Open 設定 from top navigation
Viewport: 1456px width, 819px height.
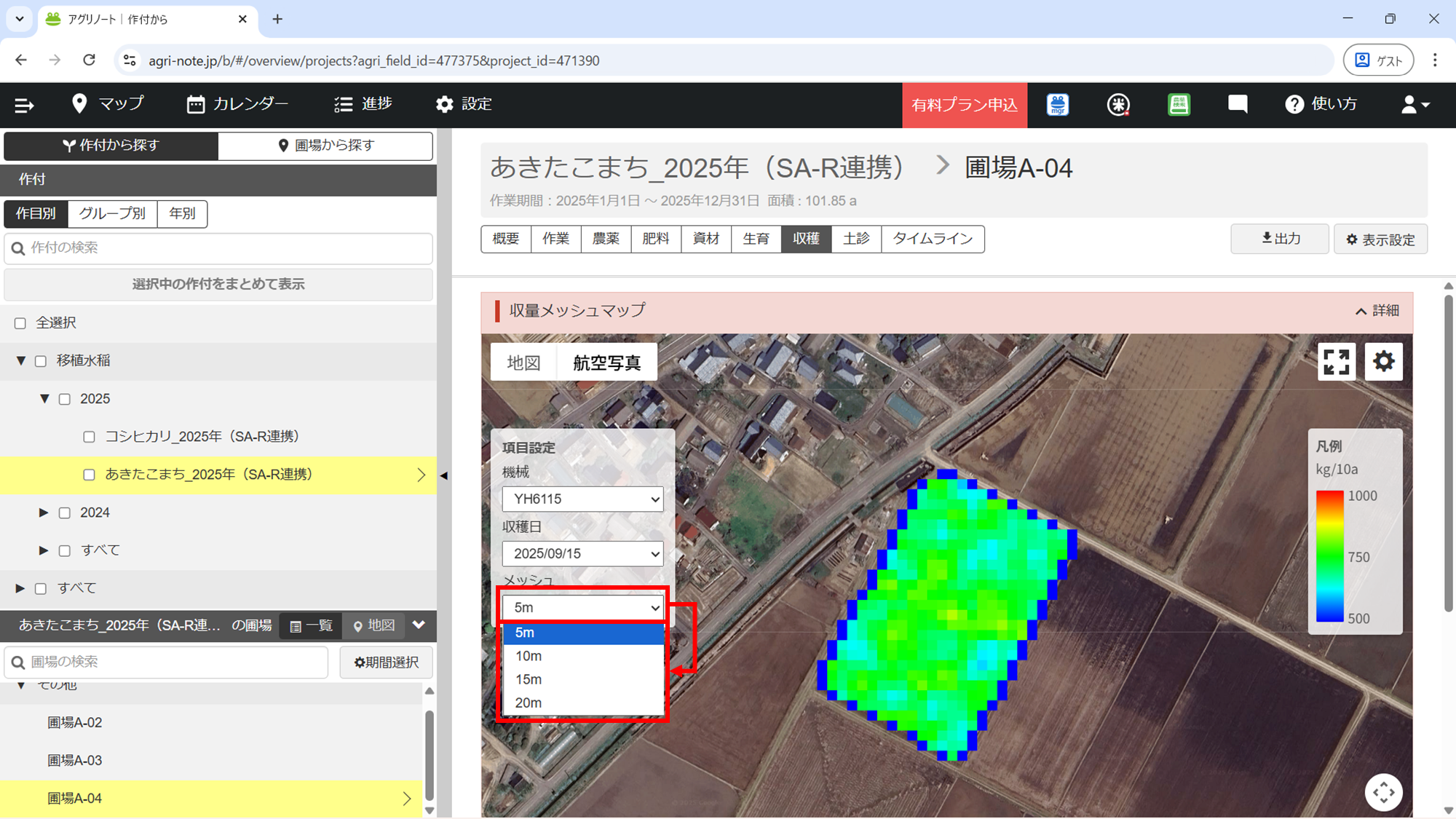pyautogui.click(x=464, y=104)
